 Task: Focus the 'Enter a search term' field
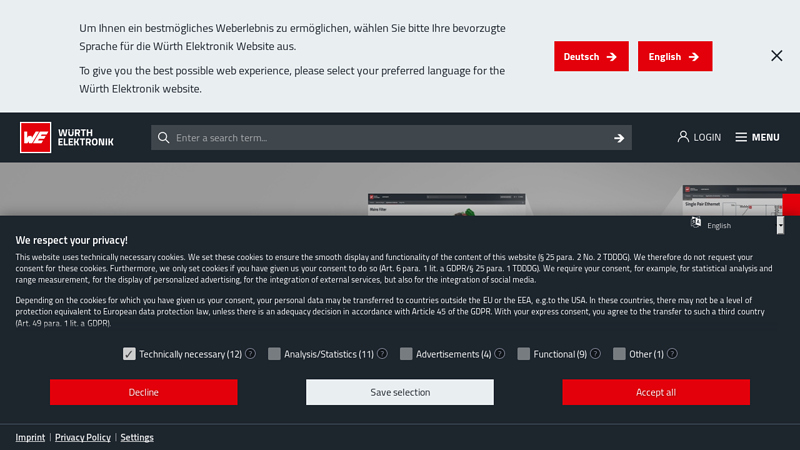tap(391, 138)
